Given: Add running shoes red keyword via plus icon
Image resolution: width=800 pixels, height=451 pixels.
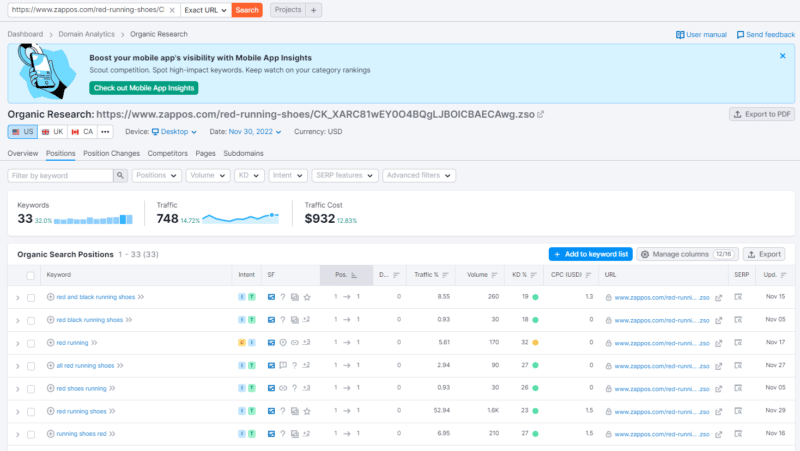Looking at the screenshot, I should pos(51,434).
